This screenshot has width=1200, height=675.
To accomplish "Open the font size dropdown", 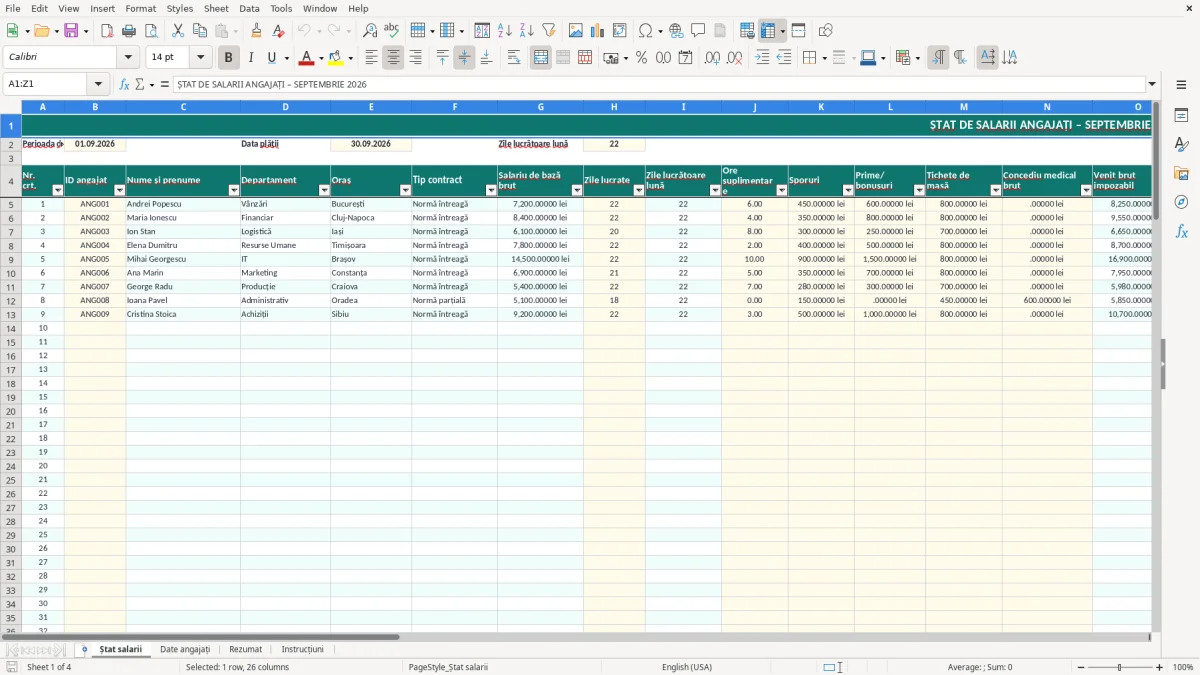I will pos(200,58).
